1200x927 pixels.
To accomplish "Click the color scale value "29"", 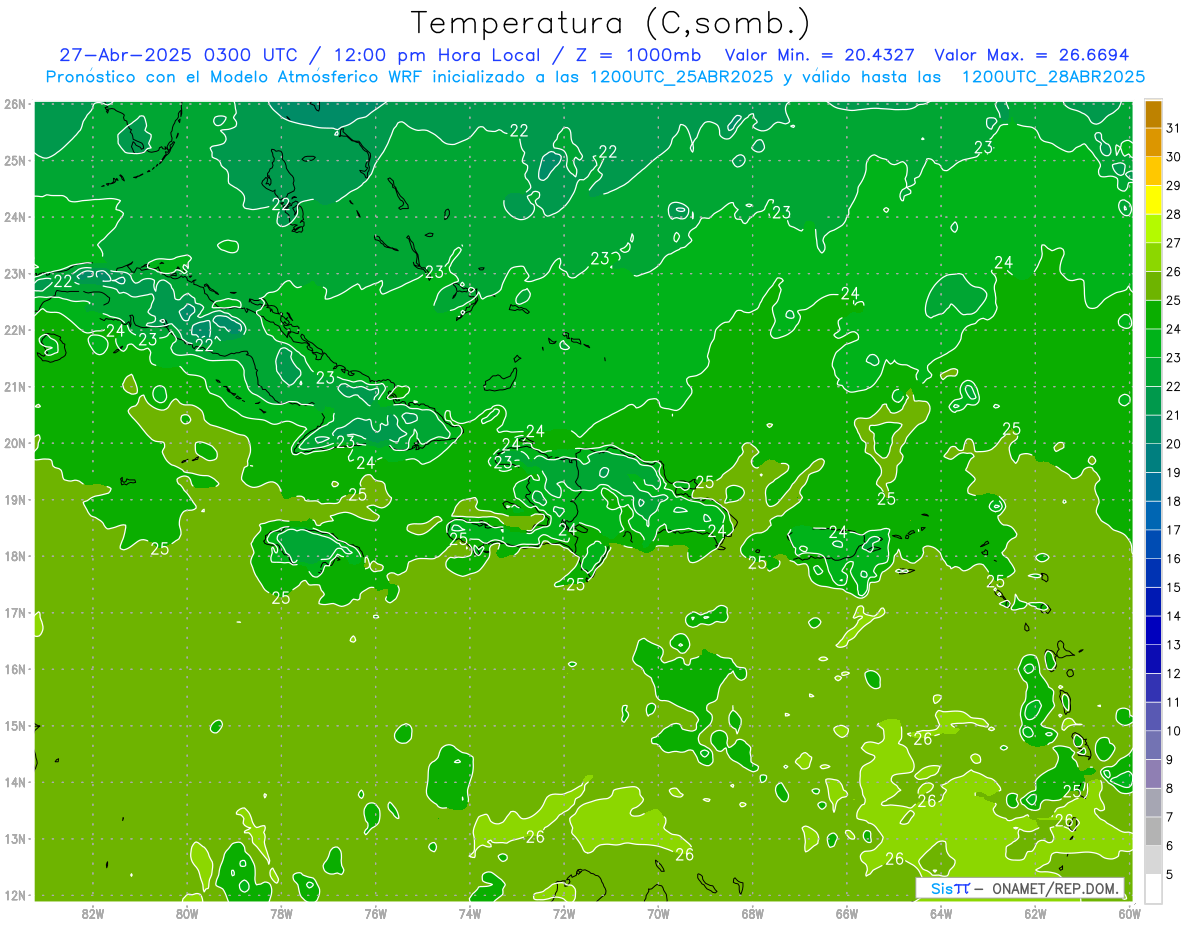I will tap(1174, 186).
